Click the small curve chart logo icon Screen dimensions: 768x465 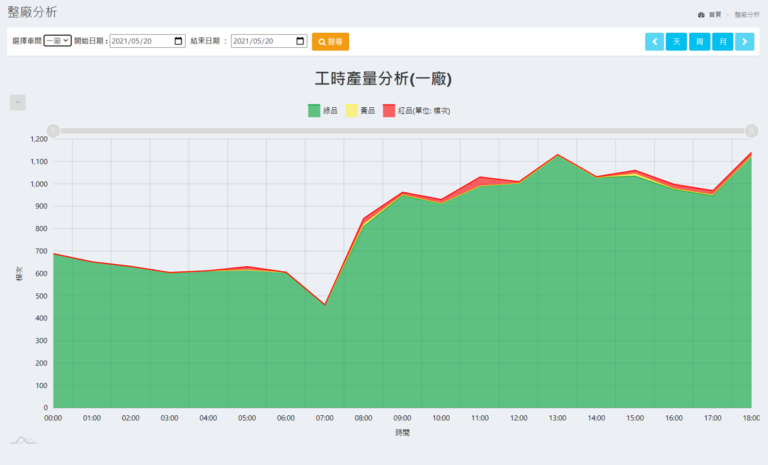click(24, 440)
